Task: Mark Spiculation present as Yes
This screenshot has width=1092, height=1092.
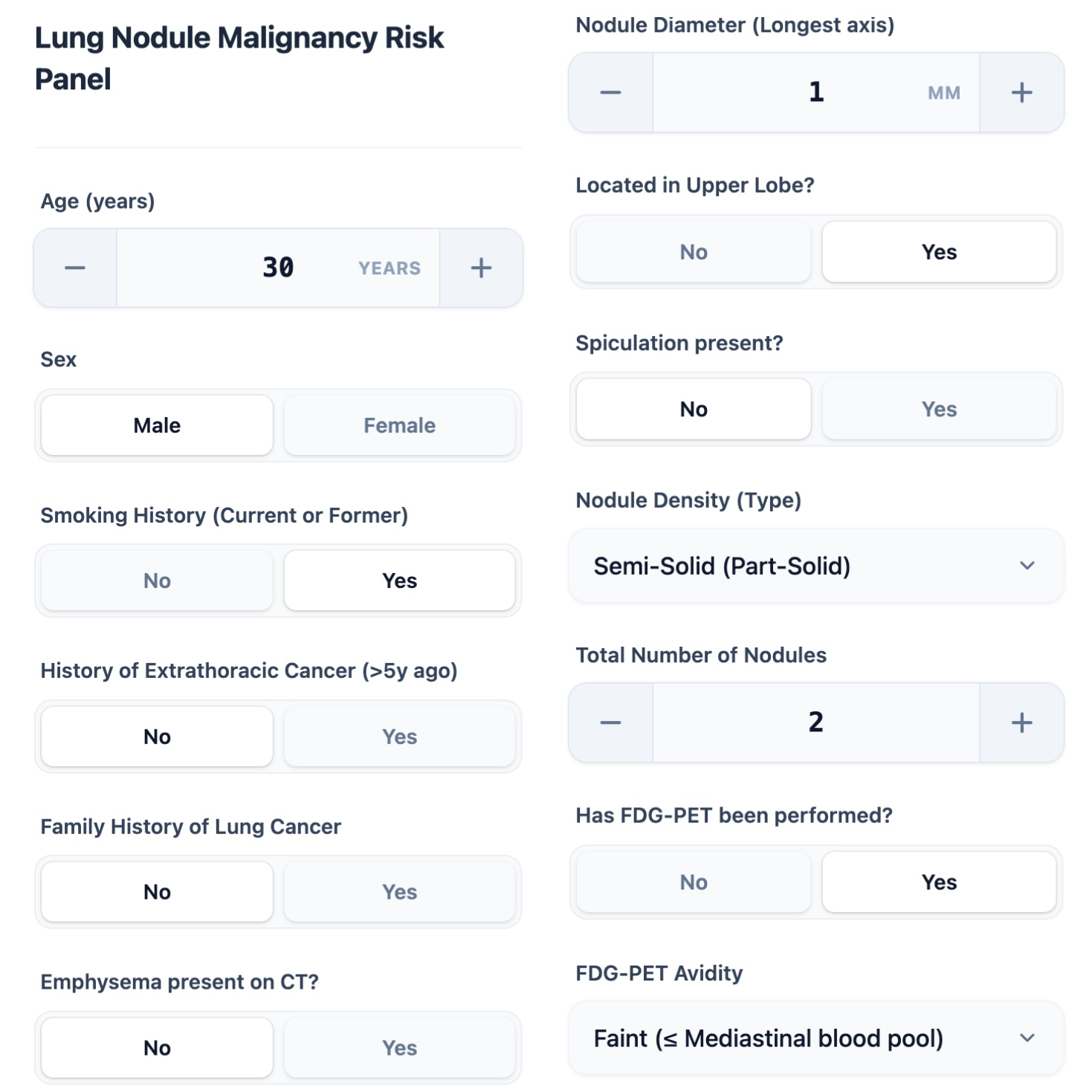Action: [x=939, y=409]
